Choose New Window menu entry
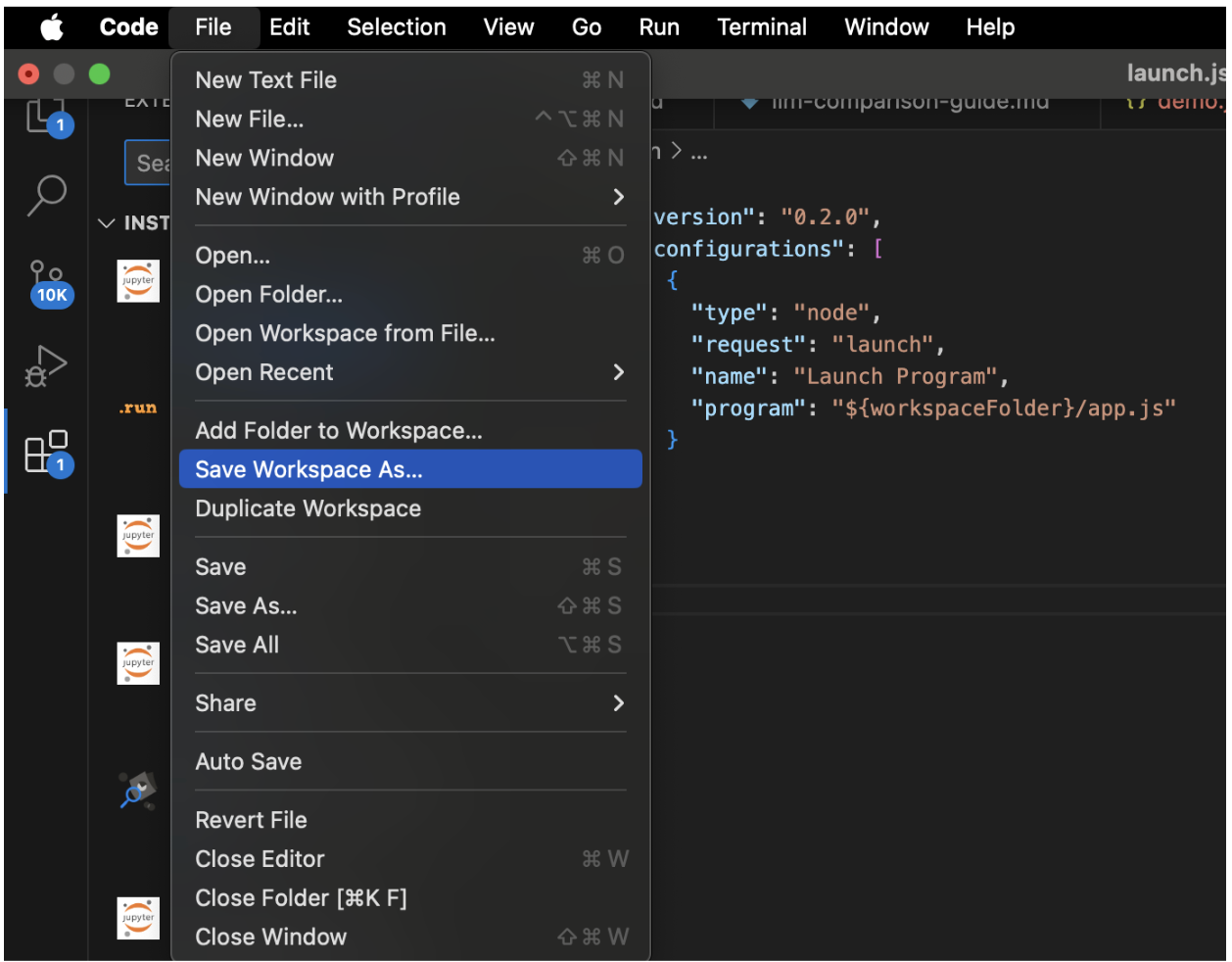The image size is (1232, 962). coord(410,158)
